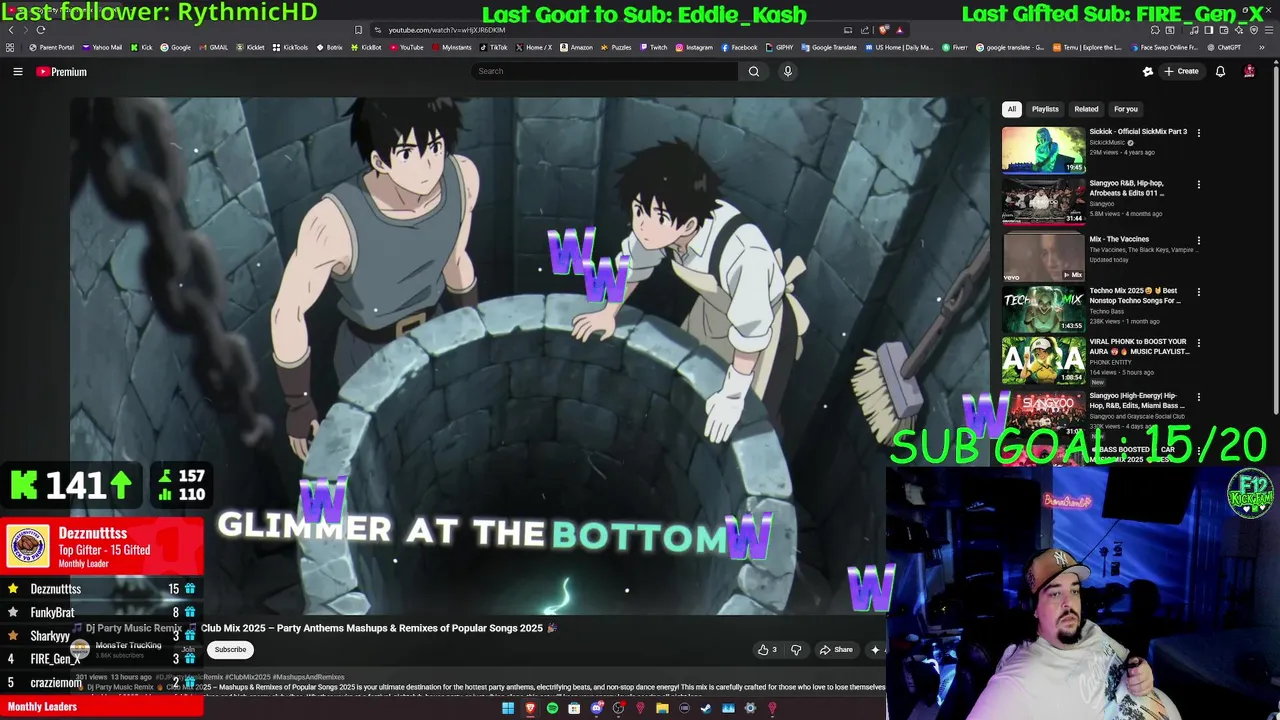Open the ChatGPT bookmark
The width and height of the screenshot is (1280, 720).
(1224, 47)
